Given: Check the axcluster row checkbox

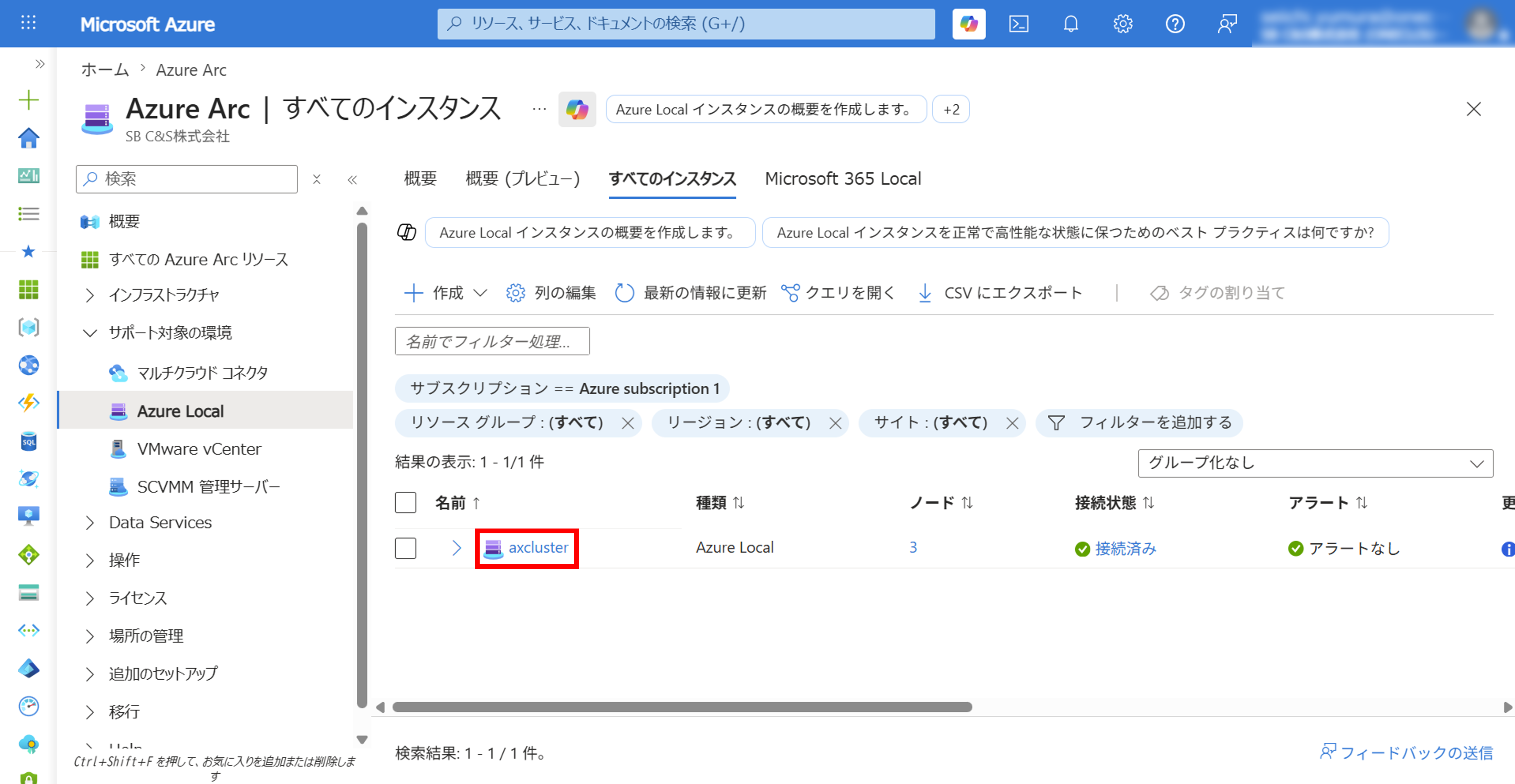Looking at the screenshot, I should (x=405, y=548).
